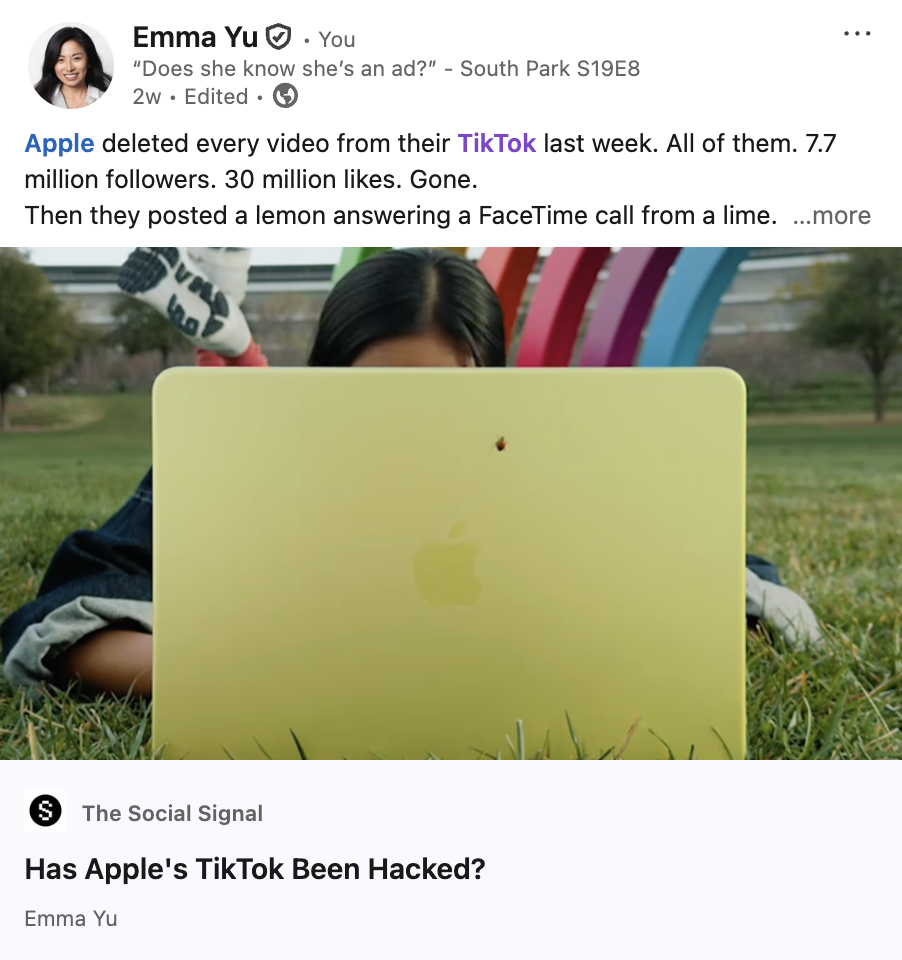Click the South Park S19E8 headline text

pos(386,69)
